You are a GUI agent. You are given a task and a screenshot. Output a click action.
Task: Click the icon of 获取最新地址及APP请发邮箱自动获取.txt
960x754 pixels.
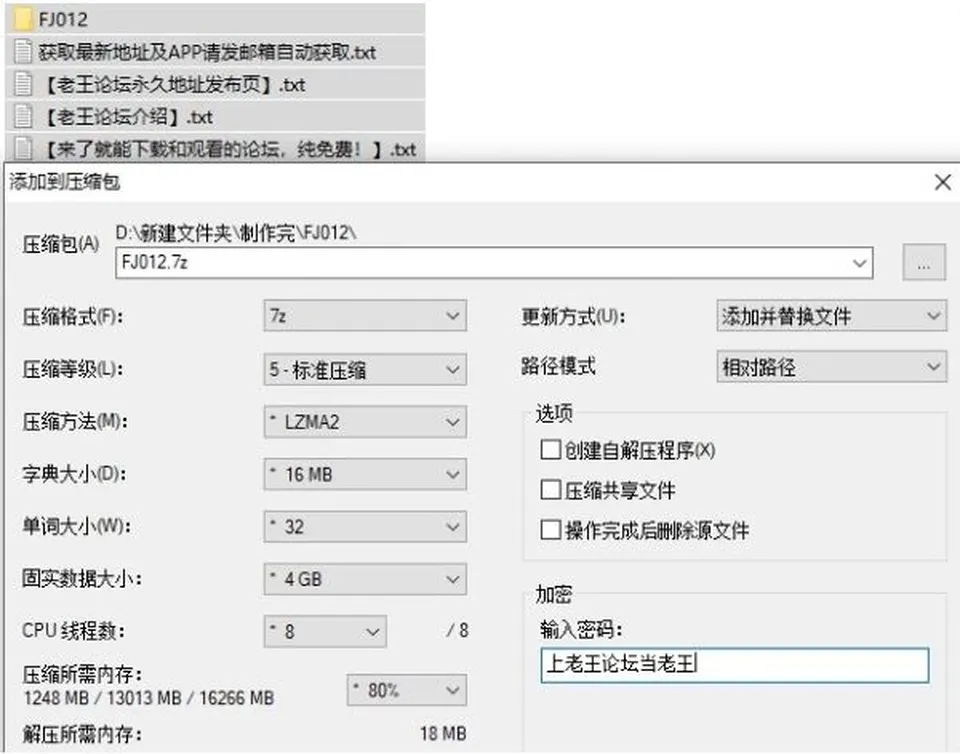[x=23, y=51]
